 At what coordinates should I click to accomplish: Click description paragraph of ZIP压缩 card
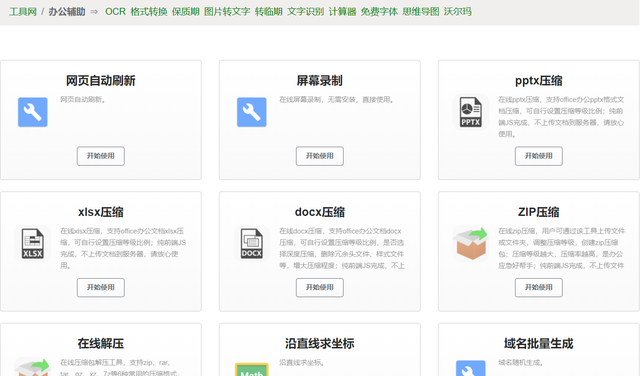(x=561, y=248)
